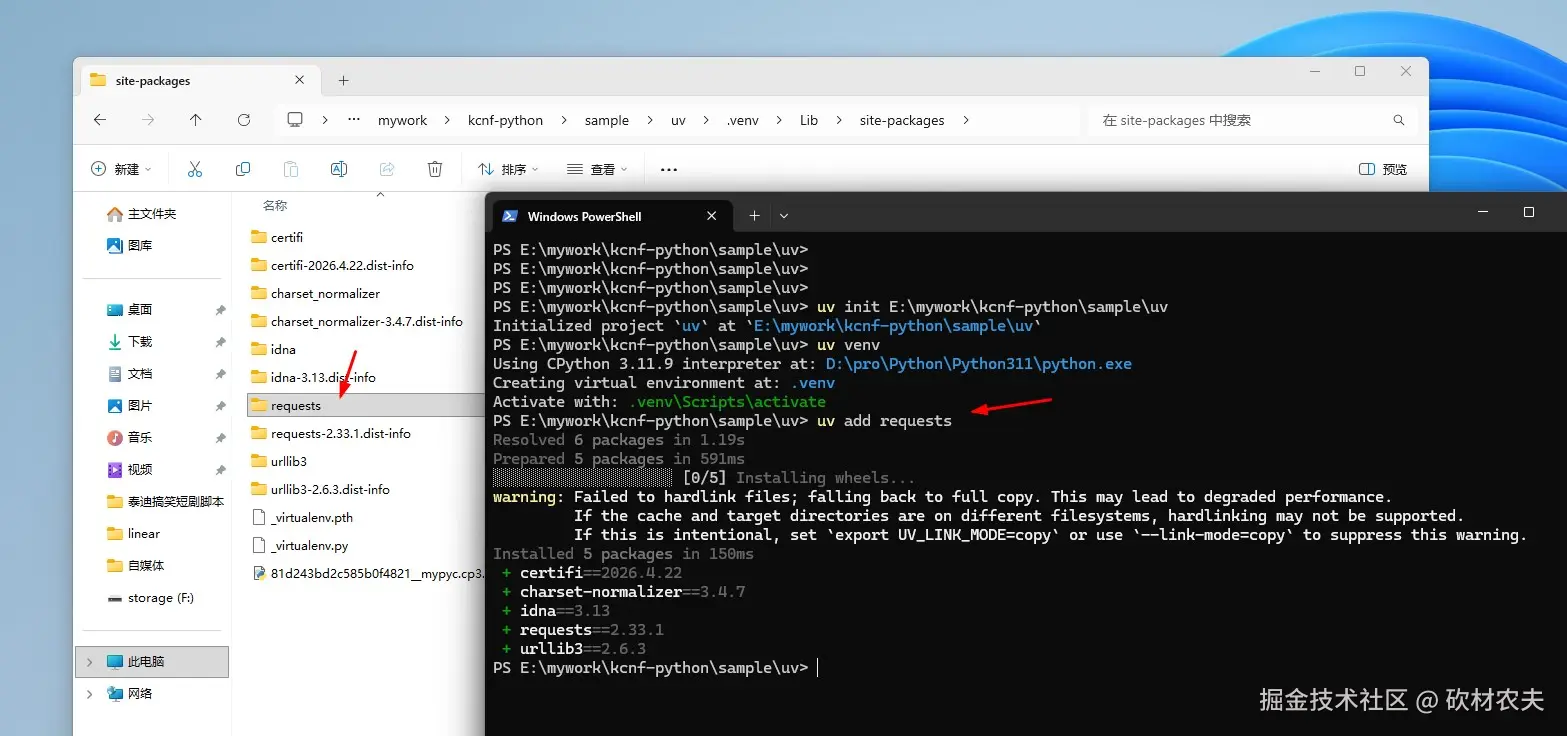Viewport: 1567px width, 736px height.
Task: Click the Copy icon in Explorer toolbar
Action: coord(243,169)
